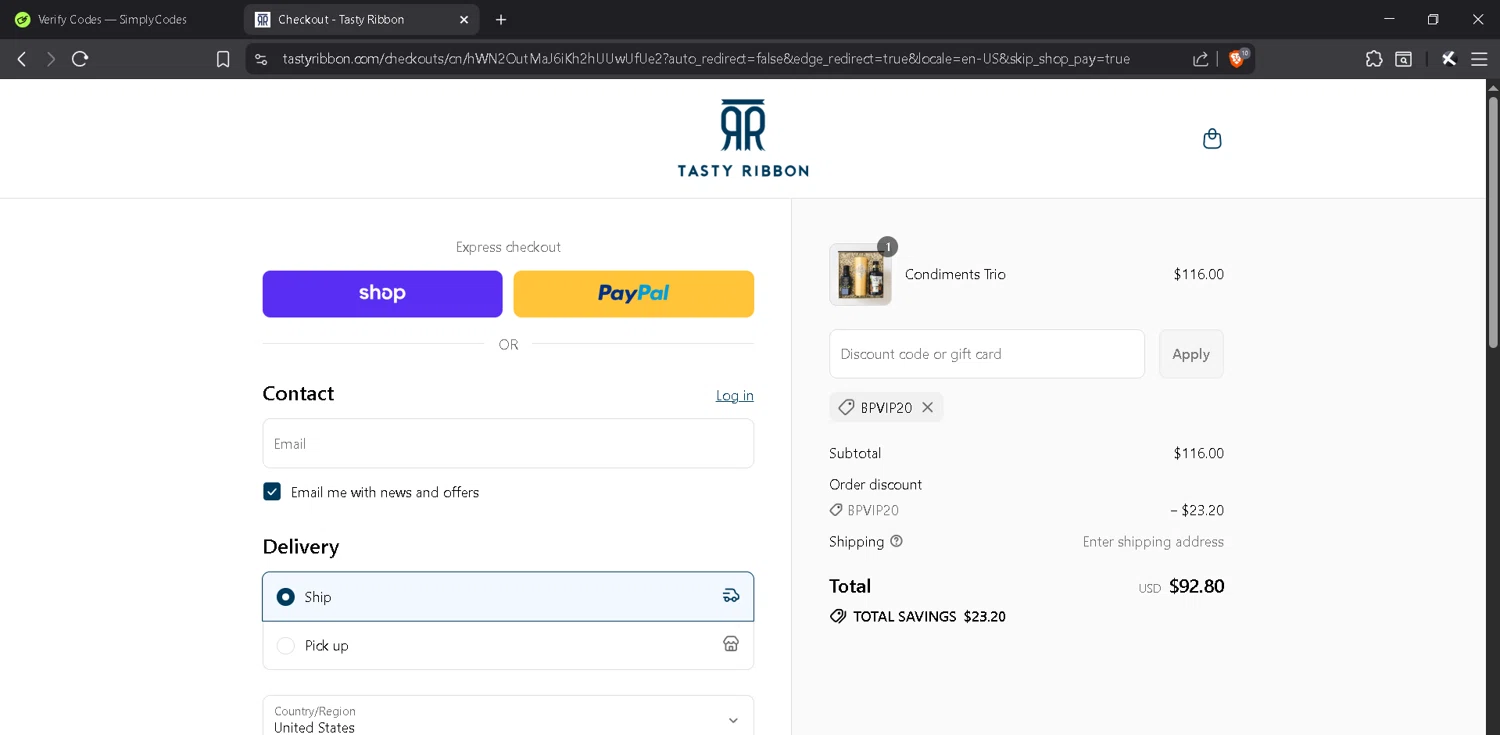Minimize the browser window
This screenshot has height=735, width=1500.
1389,19
